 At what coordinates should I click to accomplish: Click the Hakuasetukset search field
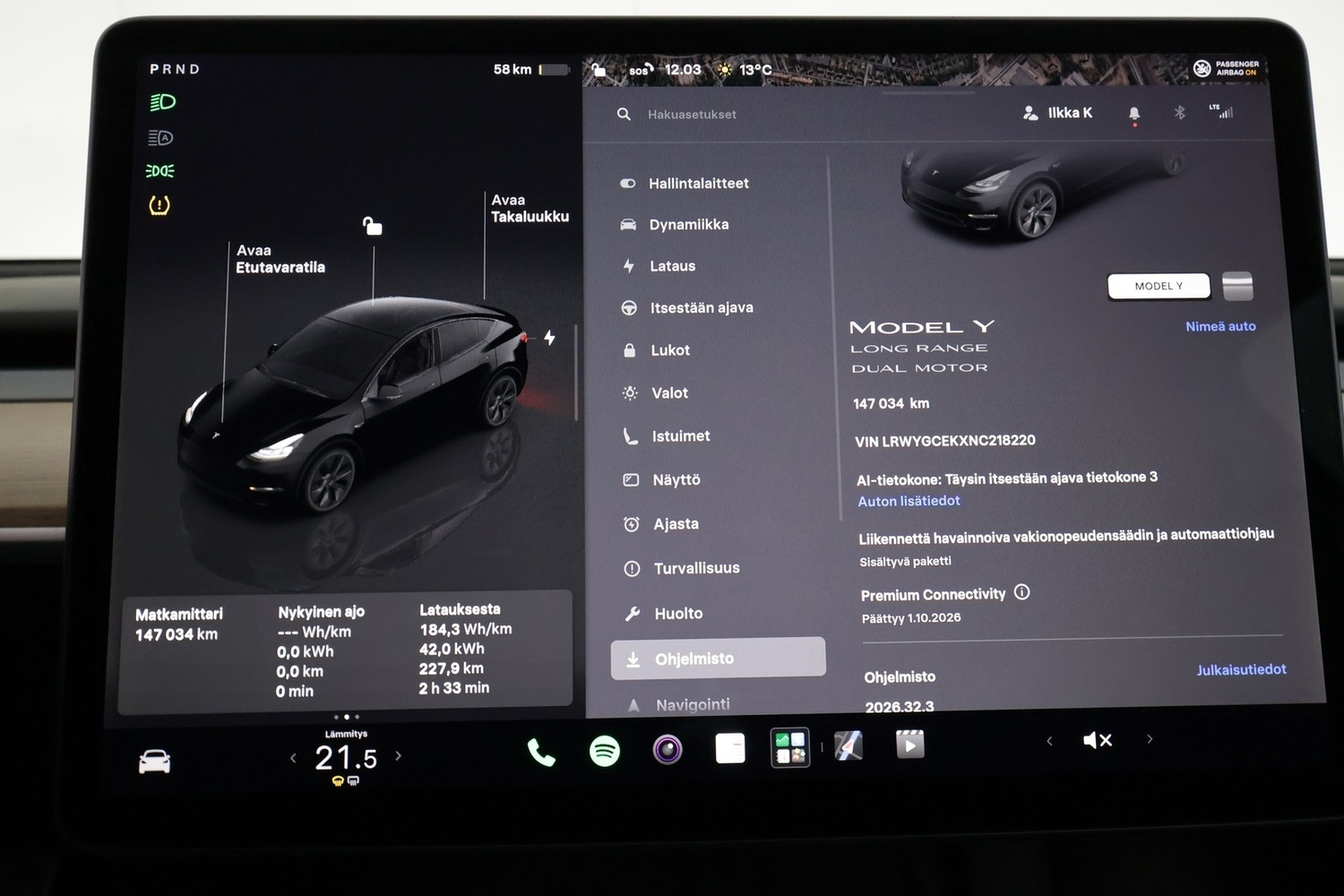692,115
